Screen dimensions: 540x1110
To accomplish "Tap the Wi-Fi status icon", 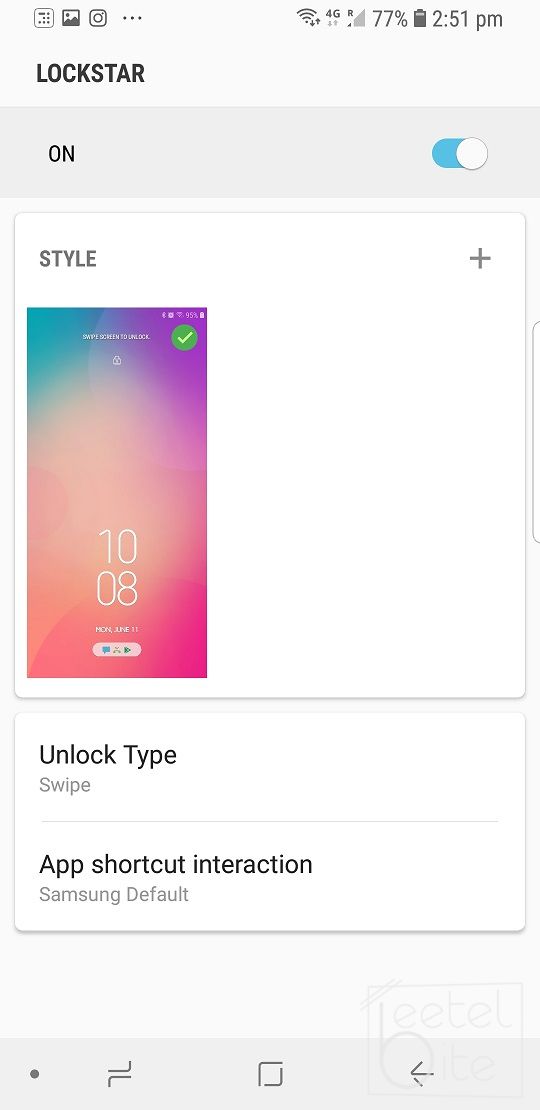I will (x=308, y=18).
